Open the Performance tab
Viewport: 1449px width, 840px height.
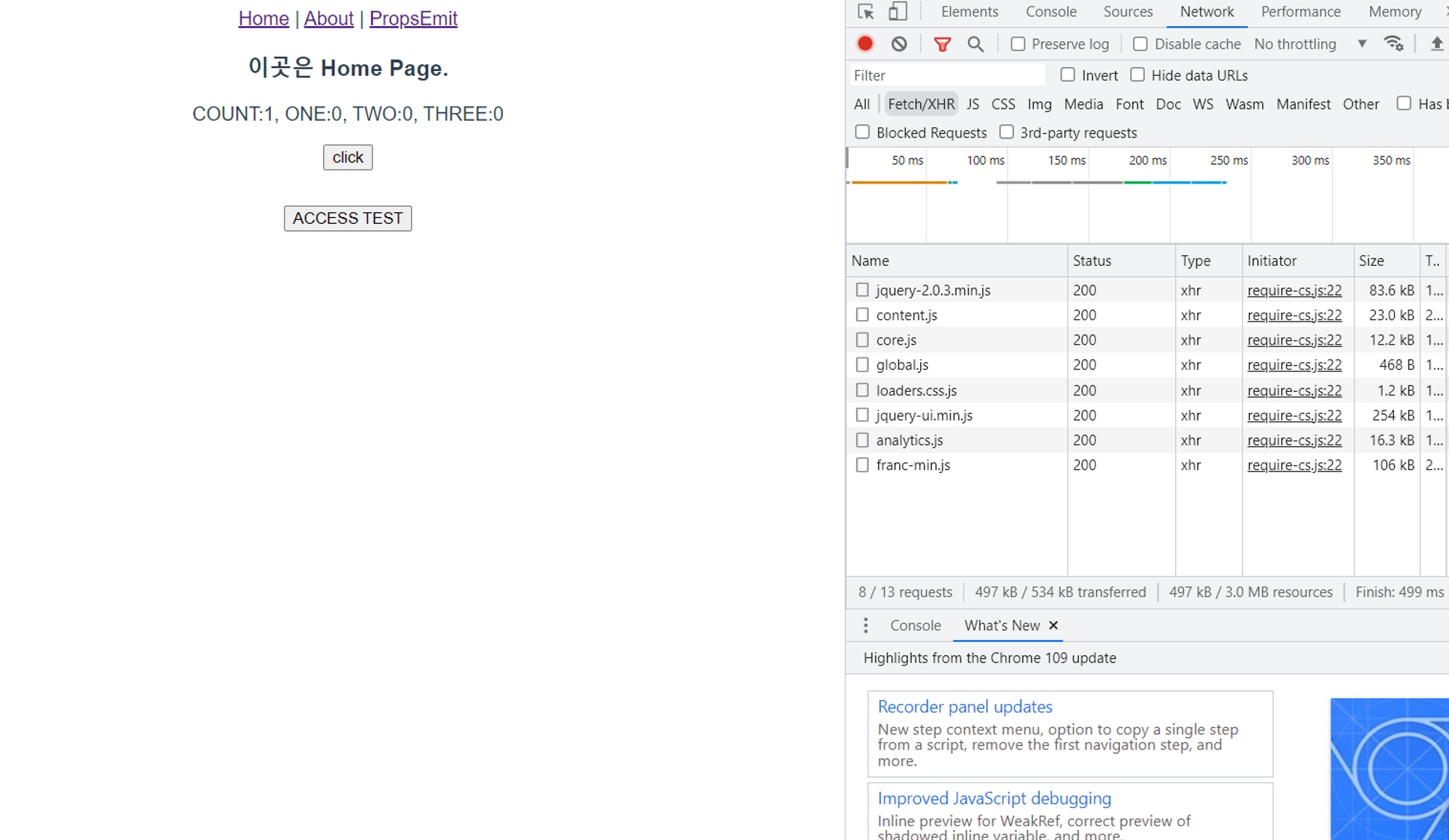click(x=1300, y=12)
